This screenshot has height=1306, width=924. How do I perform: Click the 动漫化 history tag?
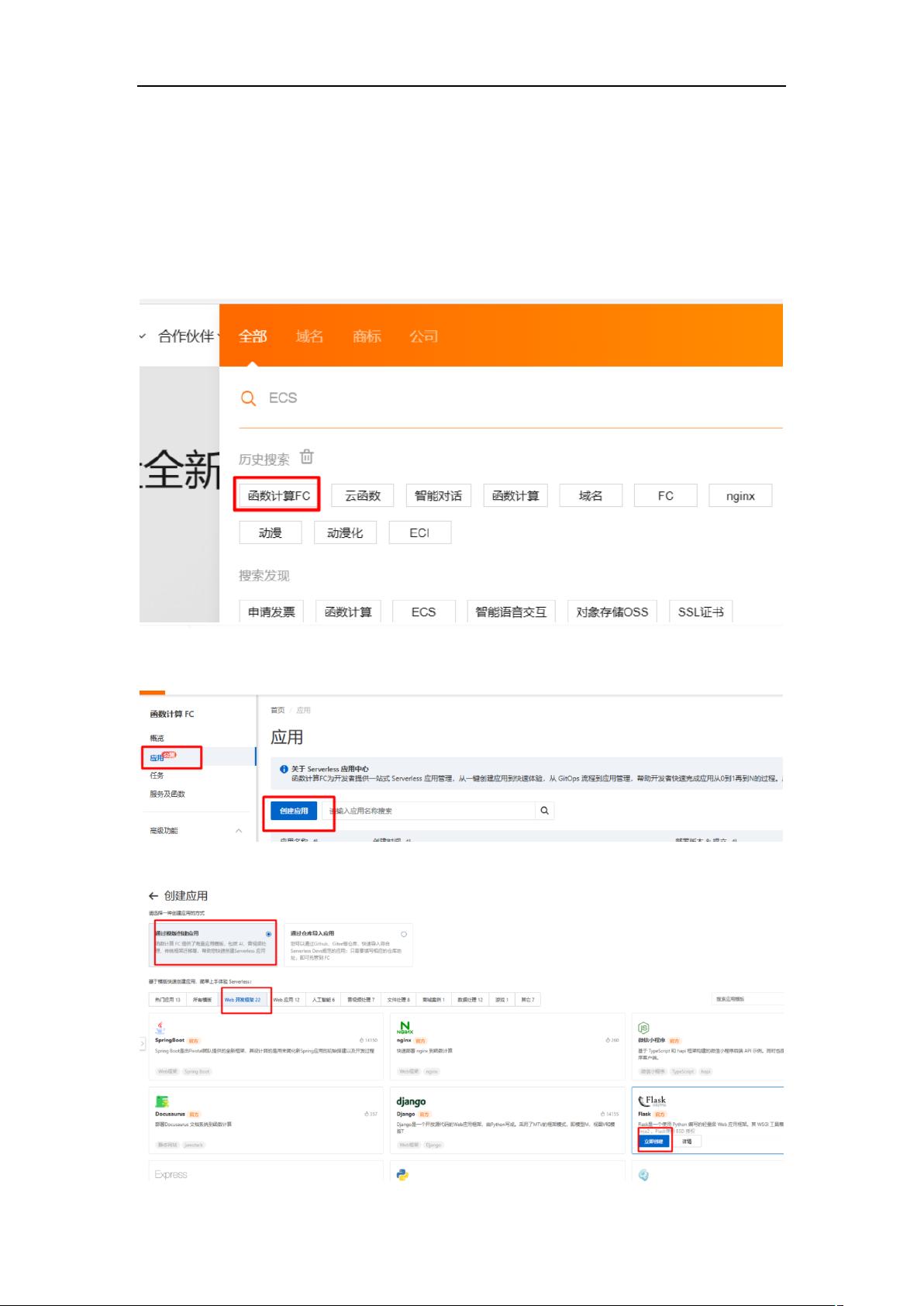coord(345,533)
